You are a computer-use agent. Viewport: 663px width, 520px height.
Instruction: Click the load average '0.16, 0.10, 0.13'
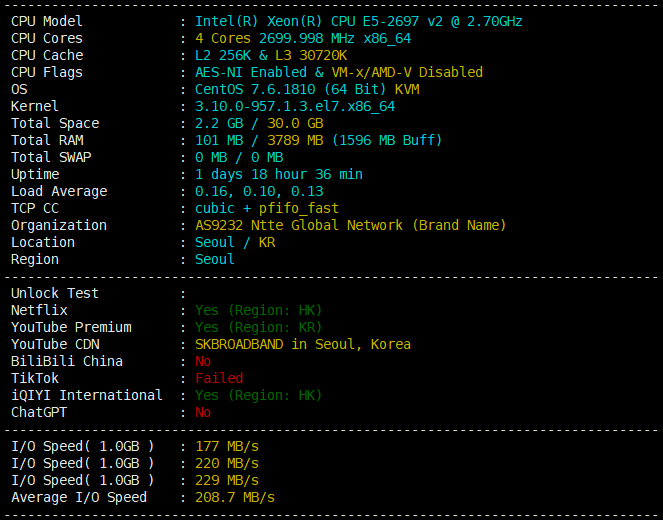[x=259, y=191]
